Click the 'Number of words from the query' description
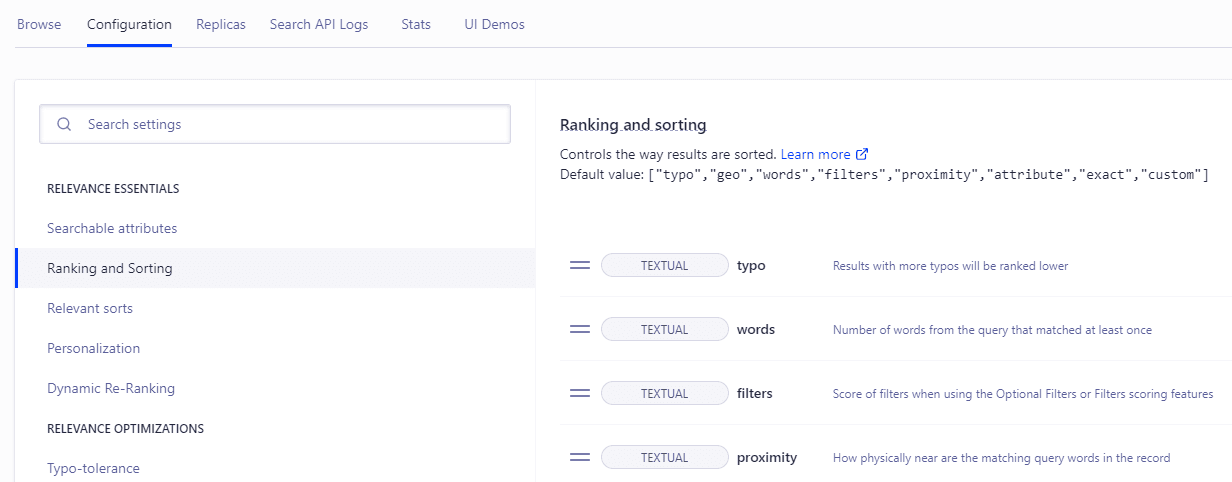Screen dimensions: 1232x482 [992, 330]
